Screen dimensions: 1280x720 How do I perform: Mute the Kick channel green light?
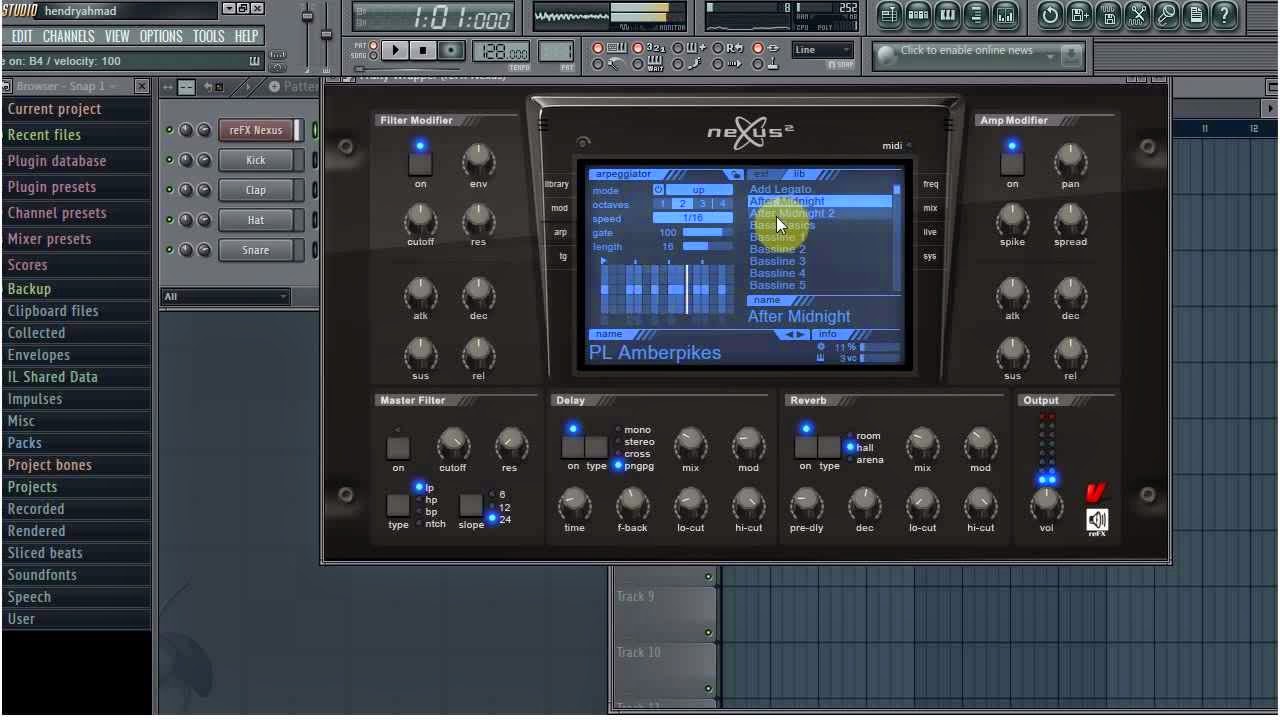pos(169,160)
